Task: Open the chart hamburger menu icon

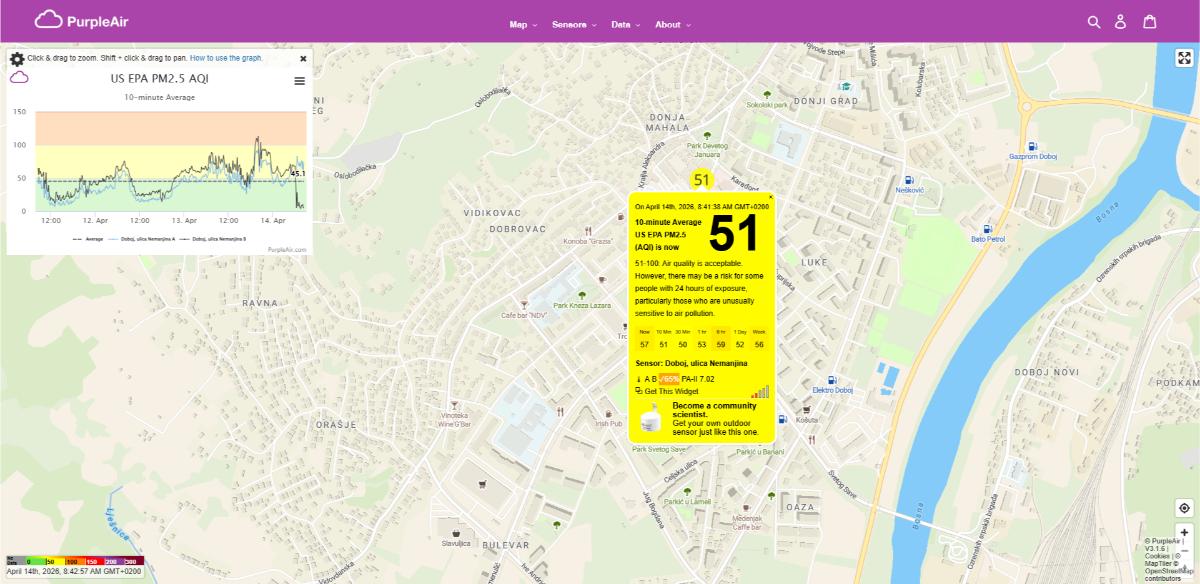Action: 298,81
